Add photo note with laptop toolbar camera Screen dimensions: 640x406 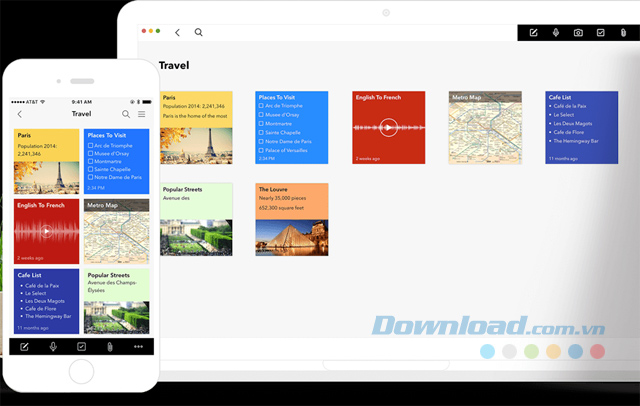pyautogui.click(x=578, y=33)
